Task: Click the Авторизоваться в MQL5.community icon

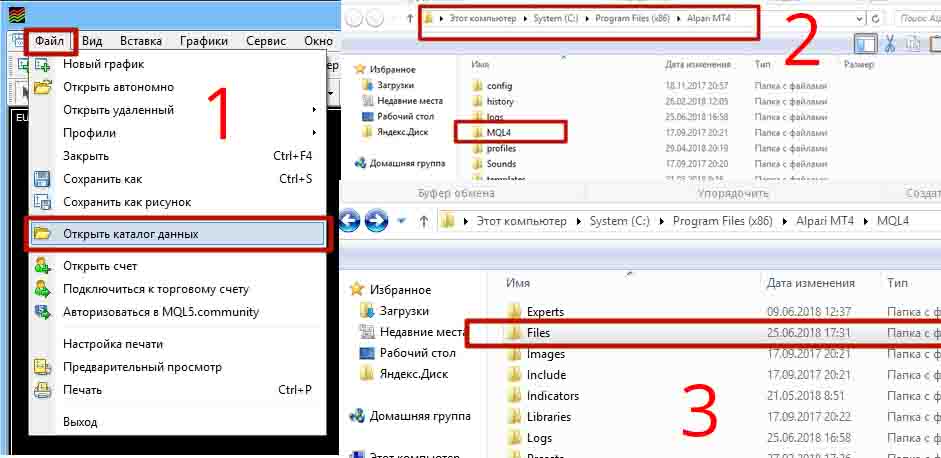Action: tap(43, 312)
